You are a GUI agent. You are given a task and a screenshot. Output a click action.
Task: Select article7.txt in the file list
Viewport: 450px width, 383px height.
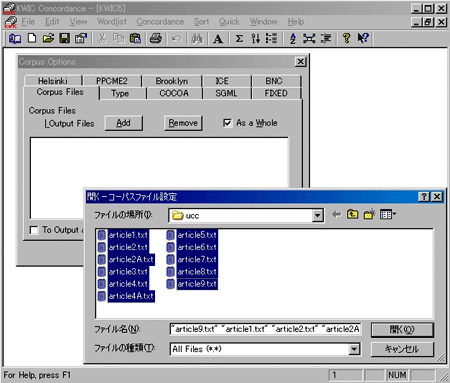(x=192, y=260)
